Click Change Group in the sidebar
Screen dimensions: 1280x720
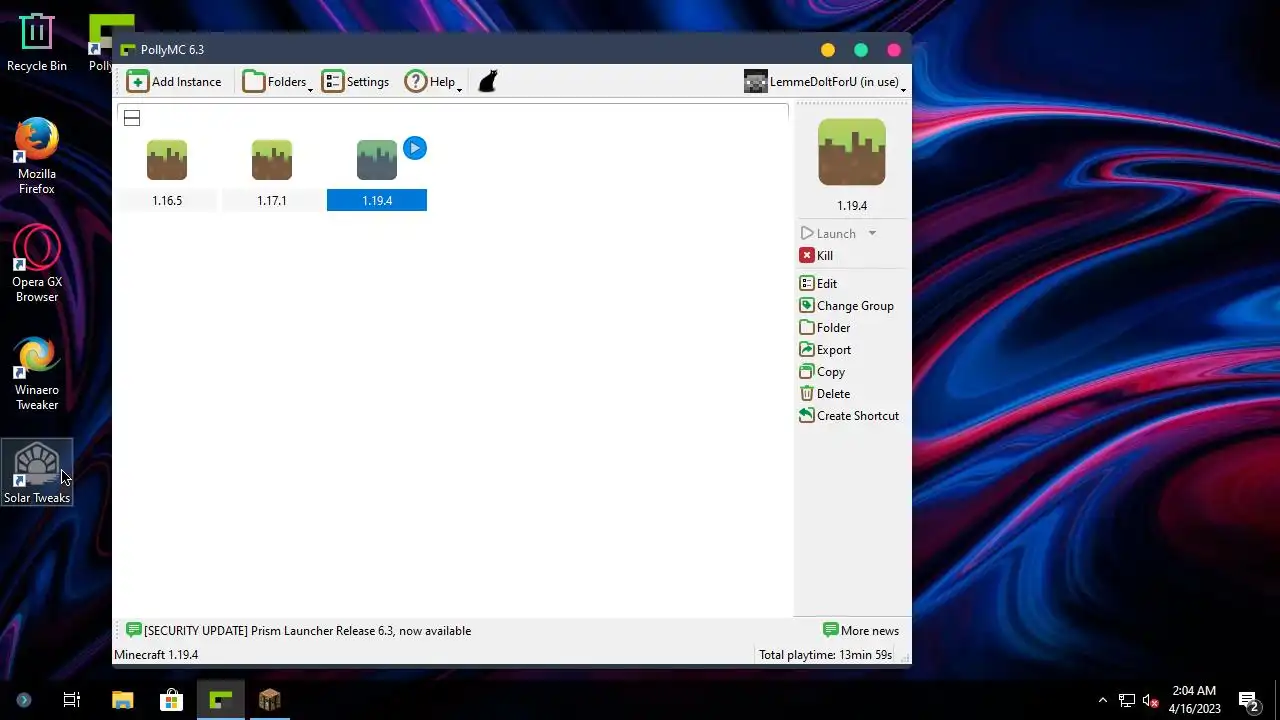(847, 306)
